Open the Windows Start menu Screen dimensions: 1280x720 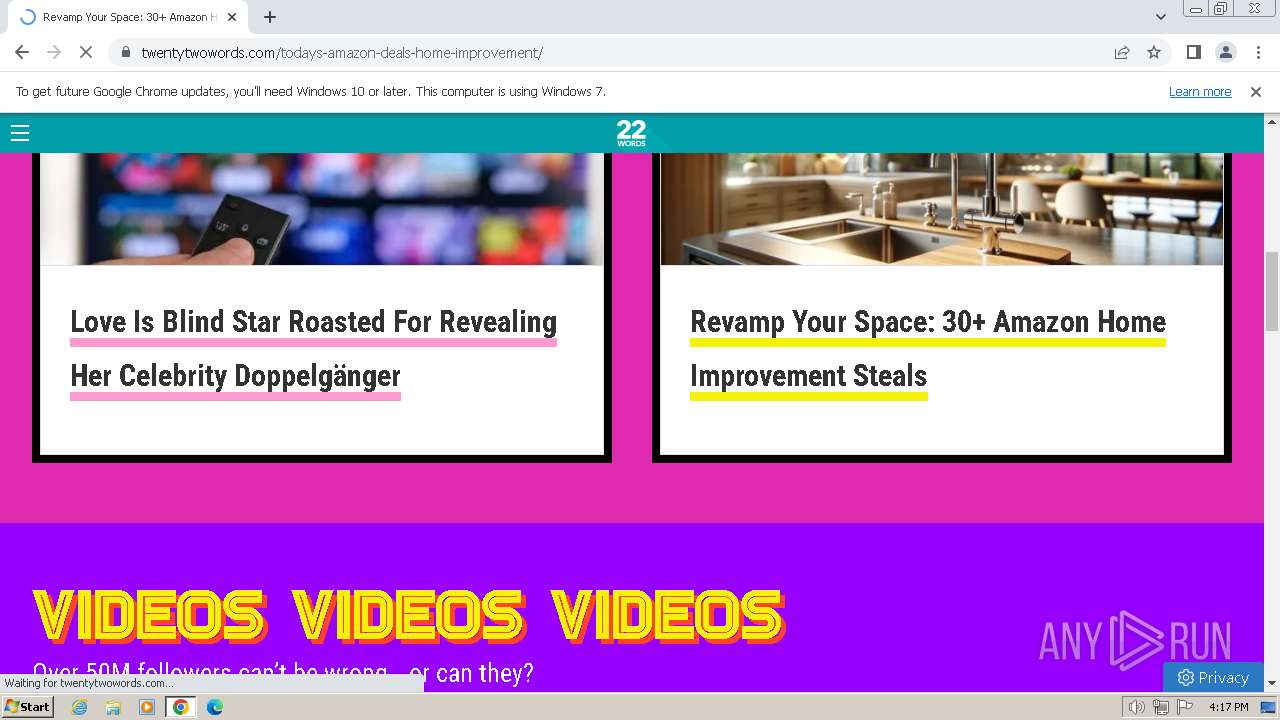click(27, 707)
